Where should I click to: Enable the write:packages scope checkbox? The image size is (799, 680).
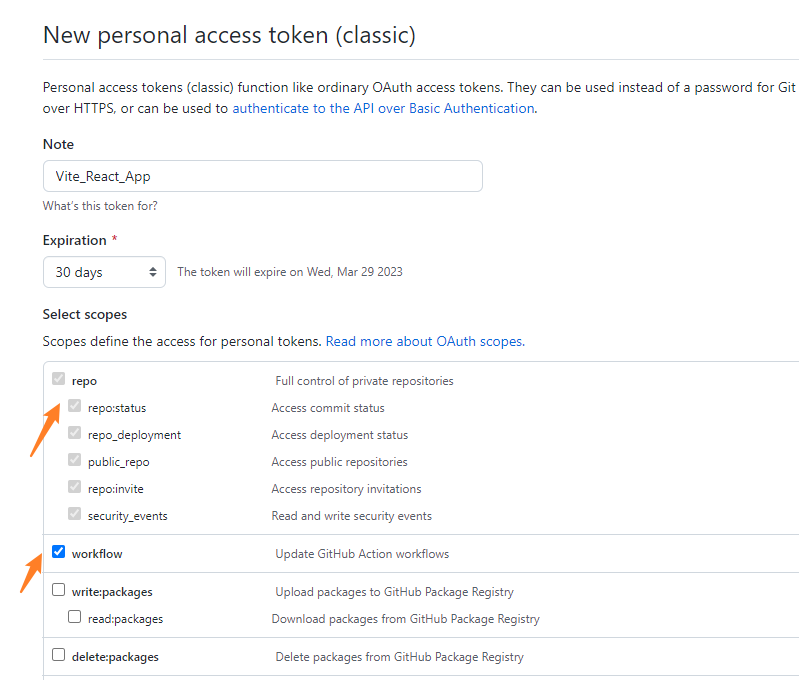[59, 590]
